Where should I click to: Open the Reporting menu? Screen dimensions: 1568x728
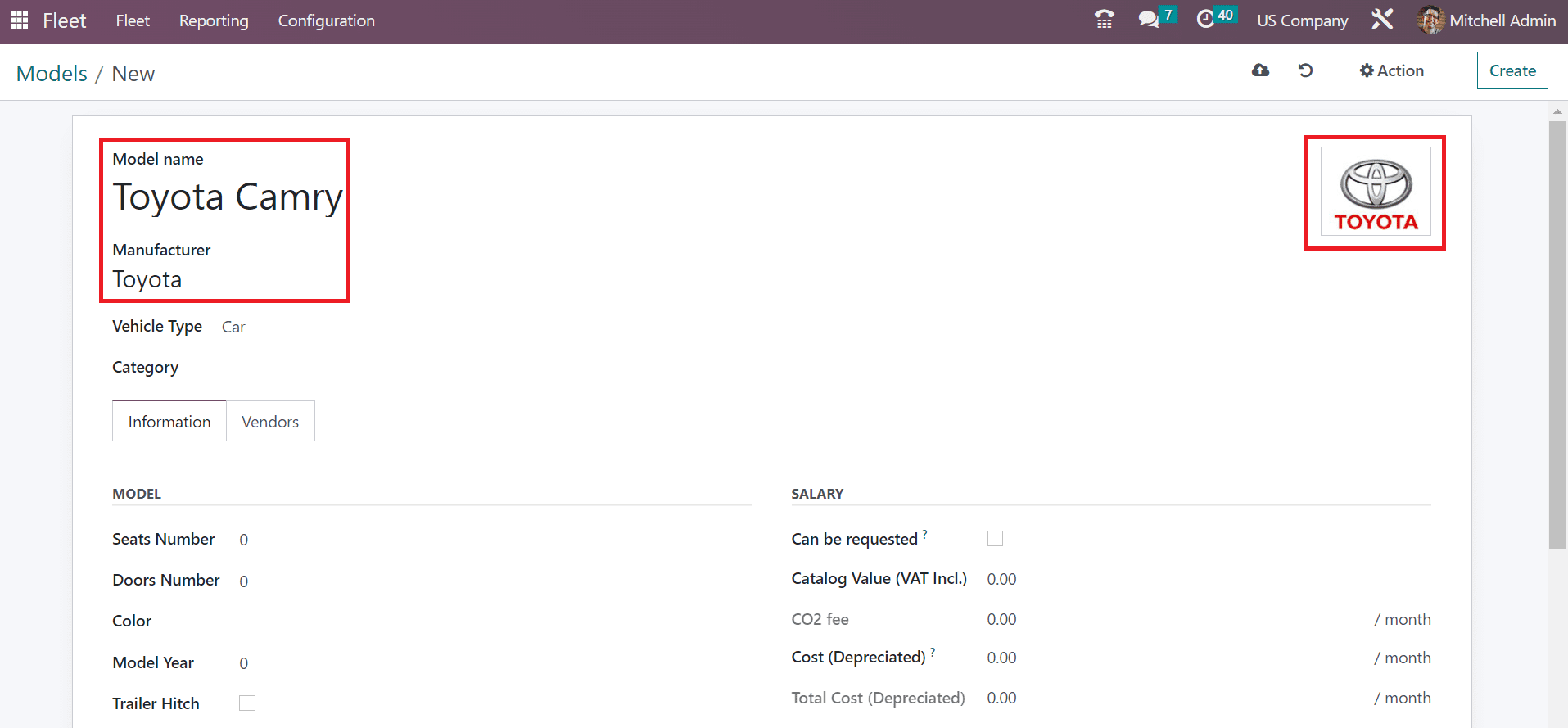point(214,20)
